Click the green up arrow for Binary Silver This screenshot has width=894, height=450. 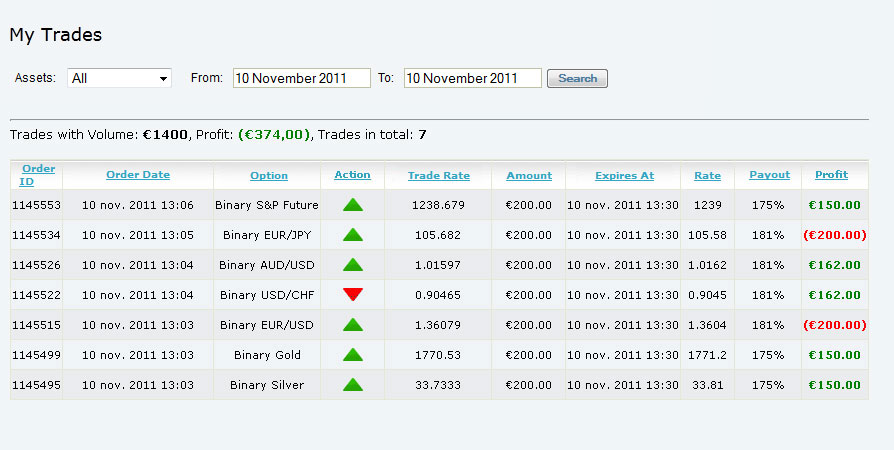click(352, 385)
